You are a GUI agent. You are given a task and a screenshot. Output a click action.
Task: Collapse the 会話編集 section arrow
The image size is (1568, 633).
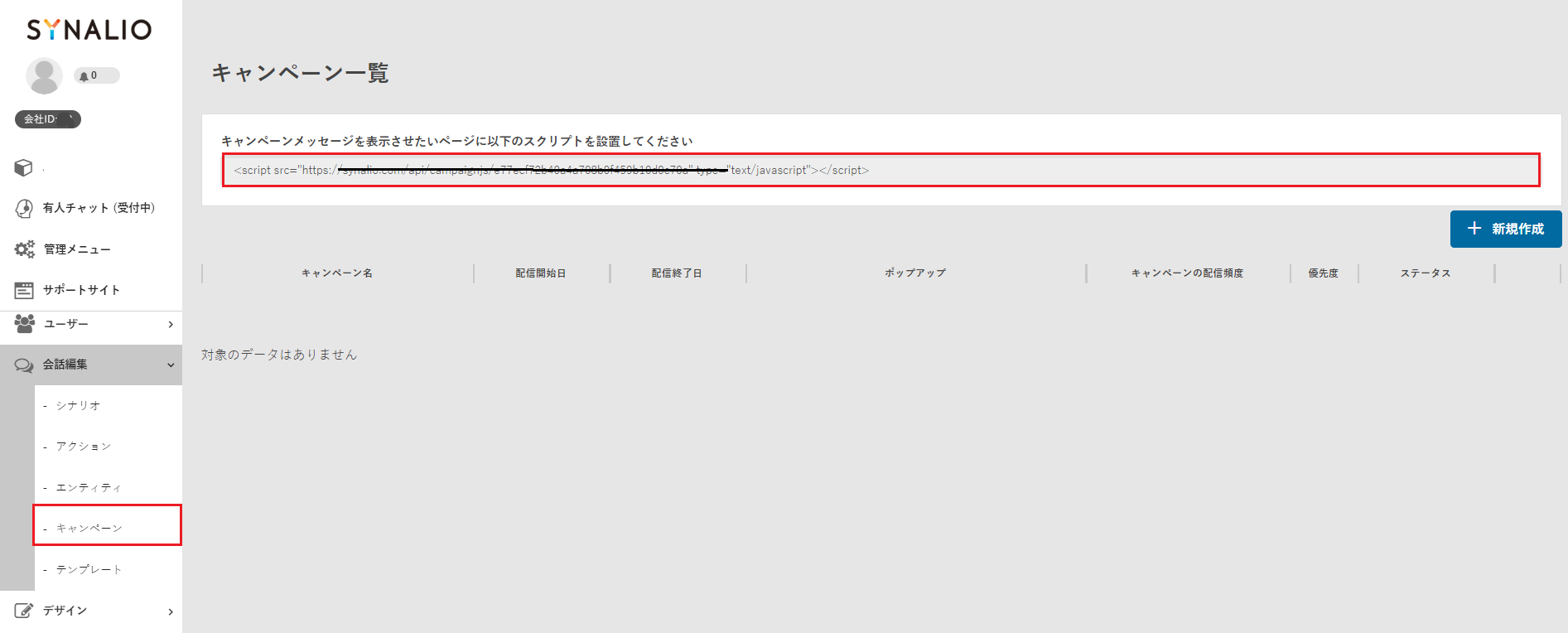pyautogui.click(x=171, y=365)
